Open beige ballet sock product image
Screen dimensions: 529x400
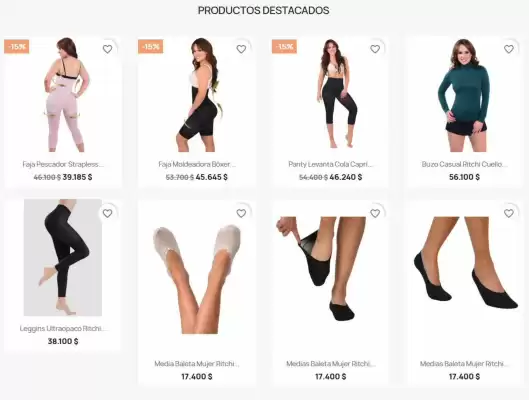click(197, 279)
